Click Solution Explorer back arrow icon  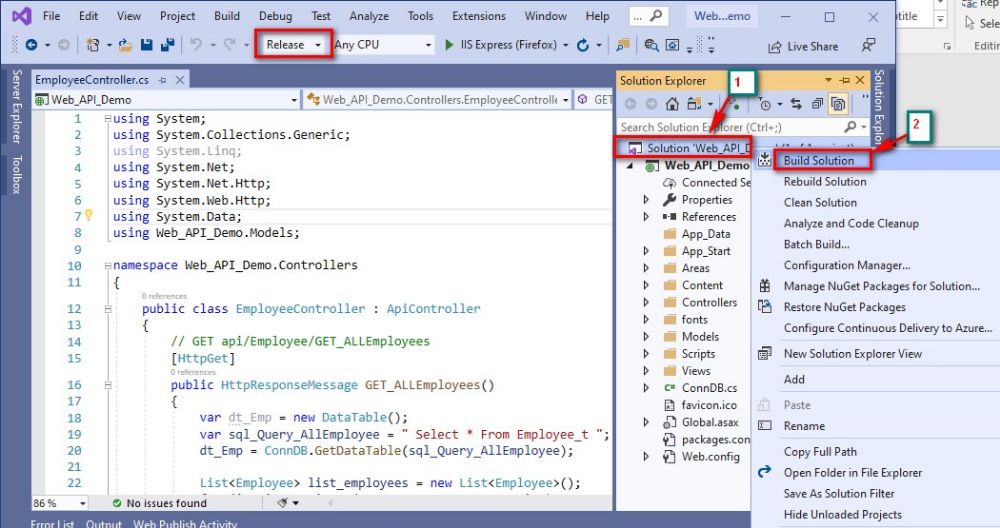click(630, 103)
